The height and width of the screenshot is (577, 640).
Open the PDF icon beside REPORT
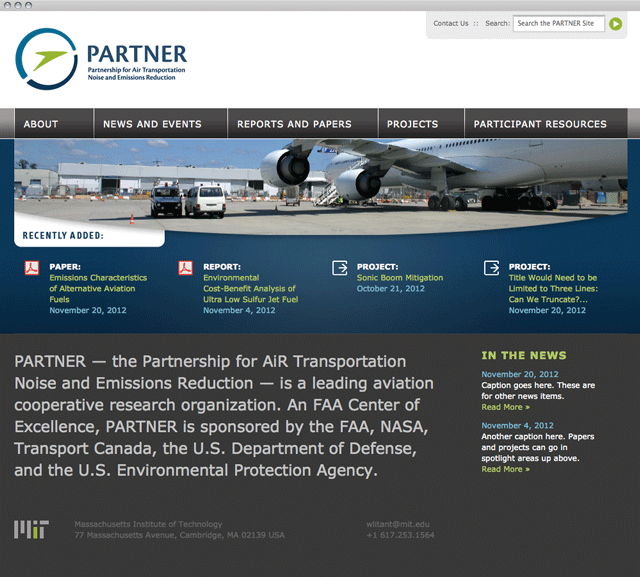point(185,268)
